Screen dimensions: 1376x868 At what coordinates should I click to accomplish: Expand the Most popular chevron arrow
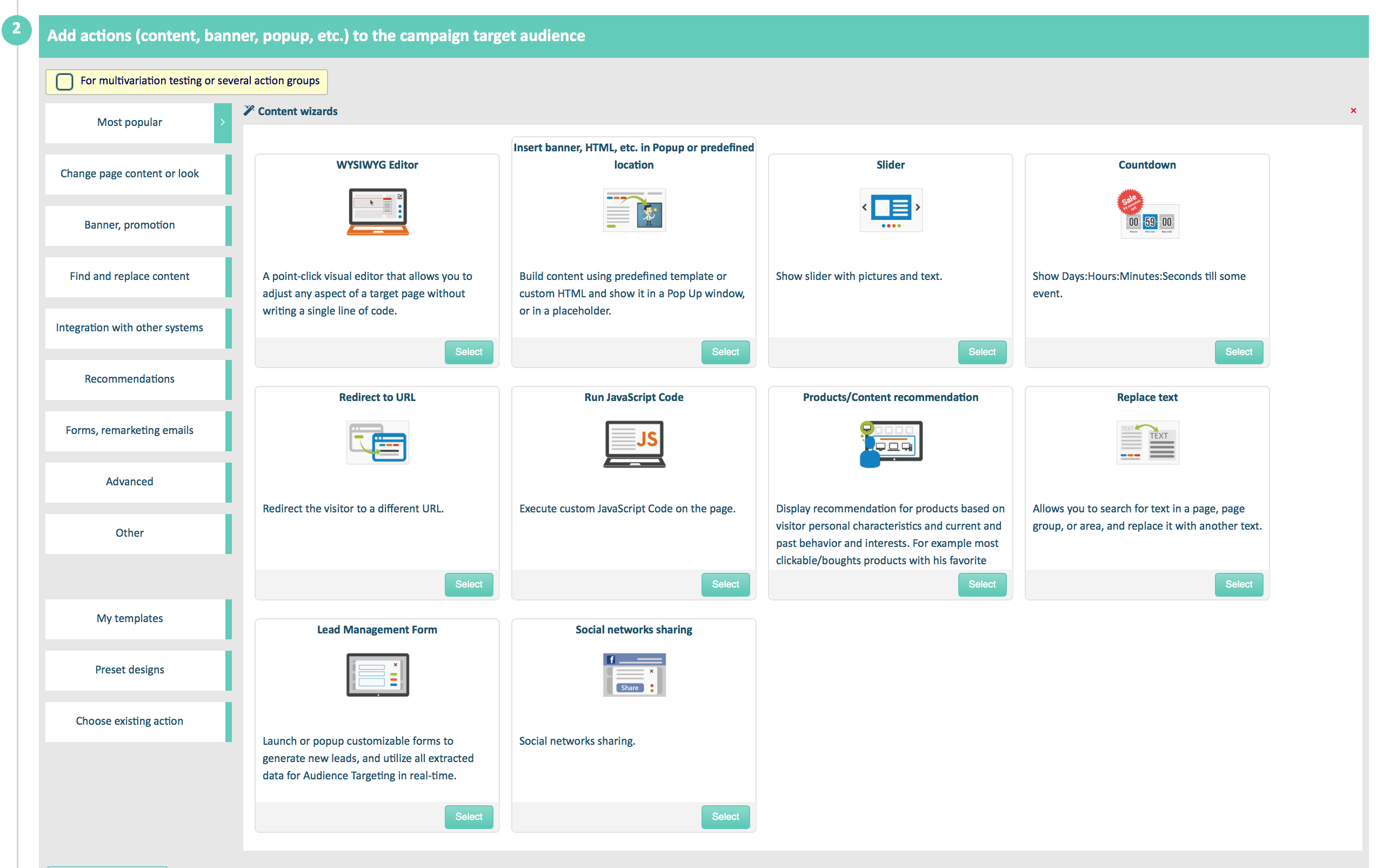[222, 123]
